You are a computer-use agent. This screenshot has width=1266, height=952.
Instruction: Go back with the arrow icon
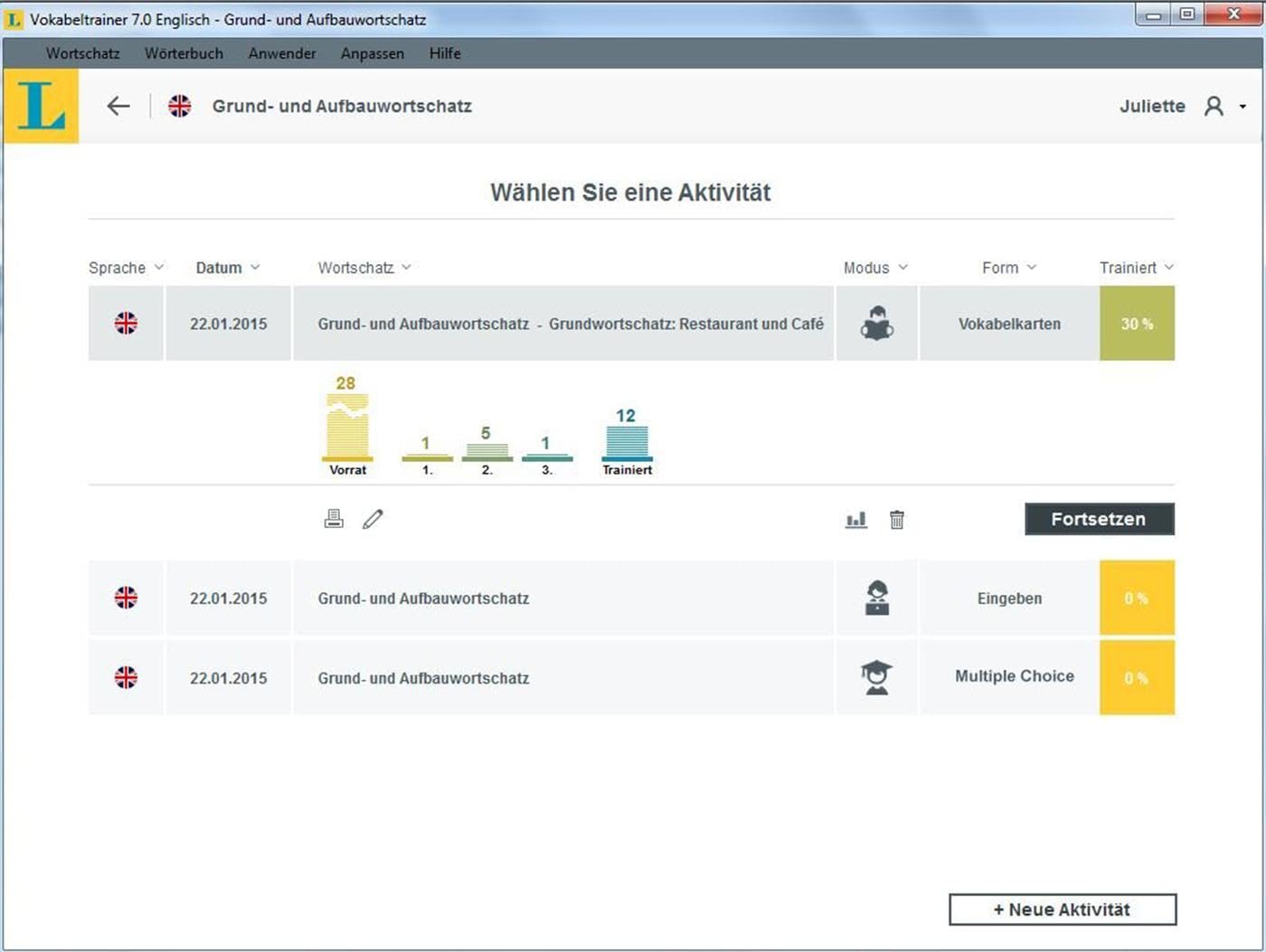(118, 106)
